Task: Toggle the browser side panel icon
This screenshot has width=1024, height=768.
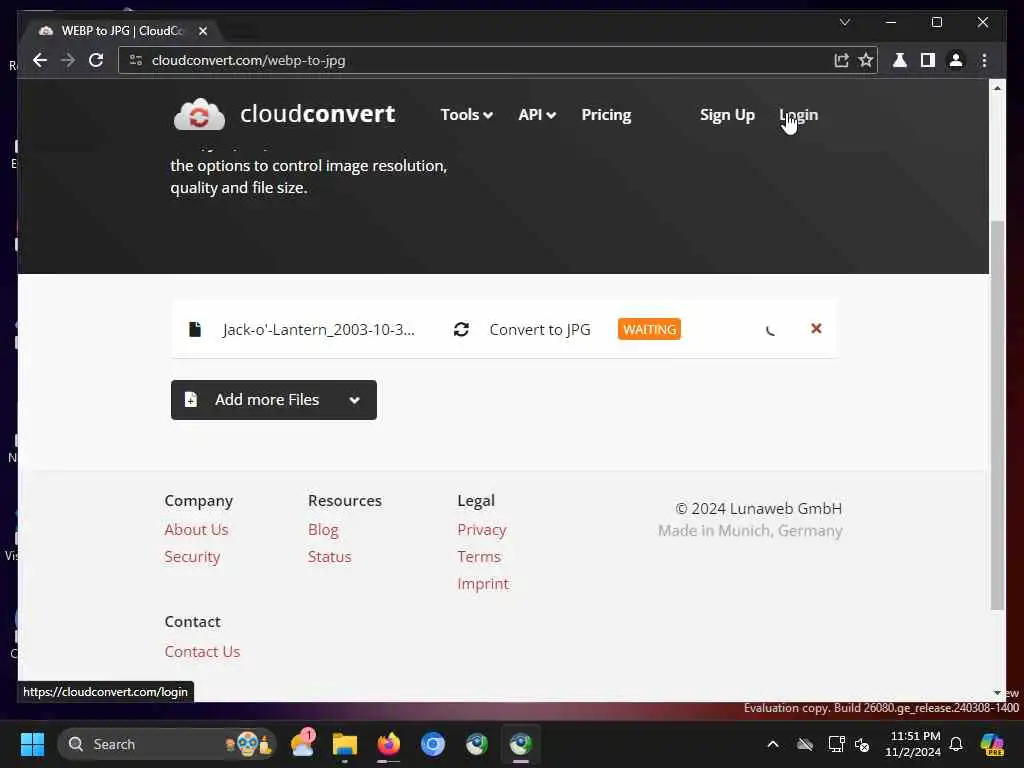Action: [928, 60]
